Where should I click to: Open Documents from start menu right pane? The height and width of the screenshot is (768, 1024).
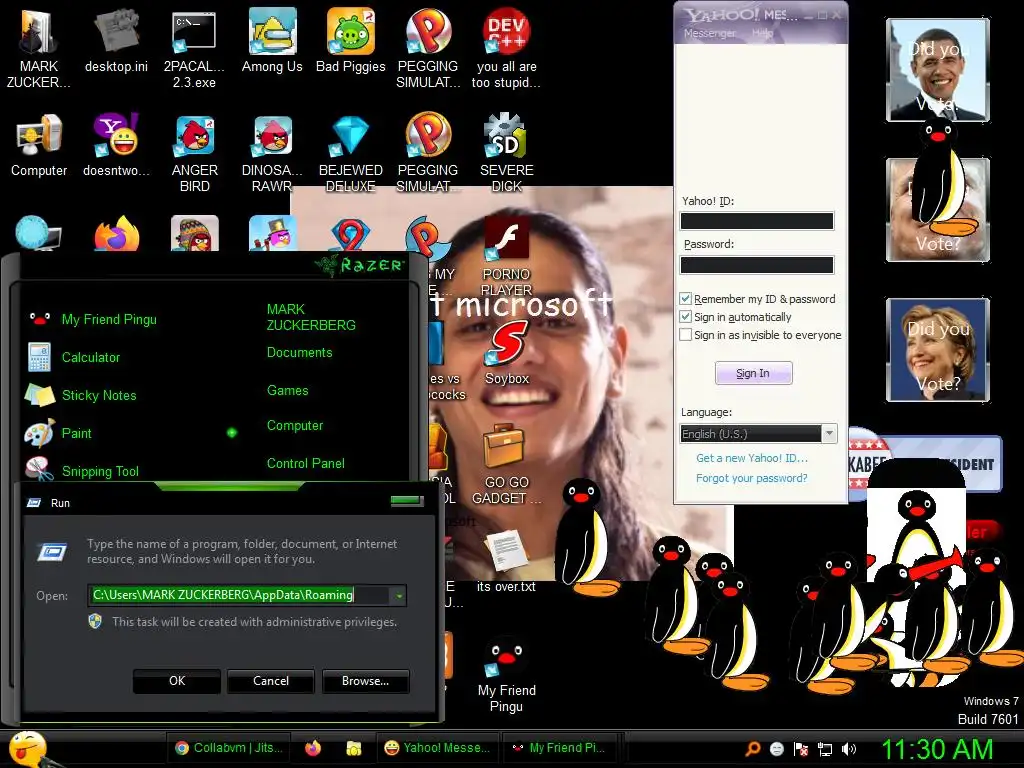point(299,353)
